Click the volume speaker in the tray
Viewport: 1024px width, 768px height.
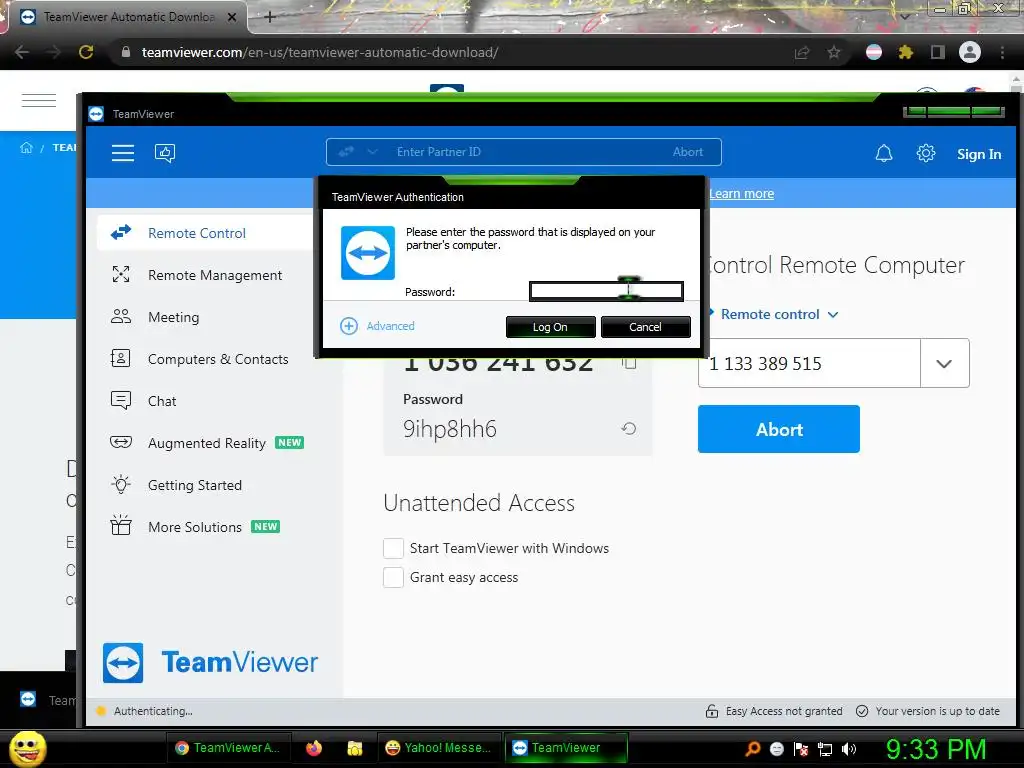pos(849,748)
